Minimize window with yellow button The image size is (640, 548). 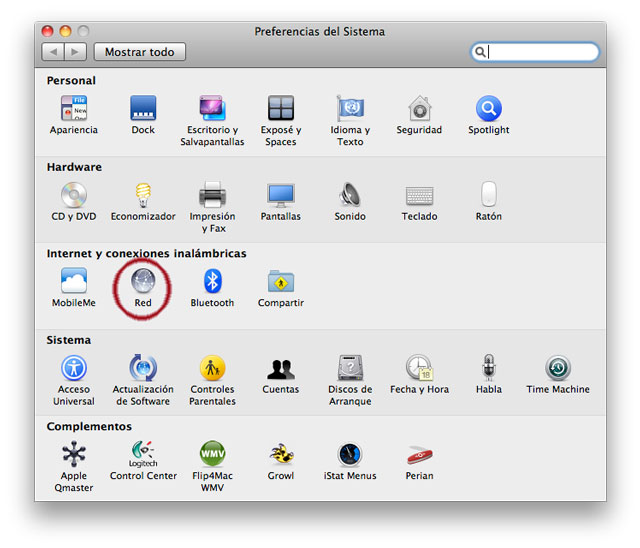(66, 31)
